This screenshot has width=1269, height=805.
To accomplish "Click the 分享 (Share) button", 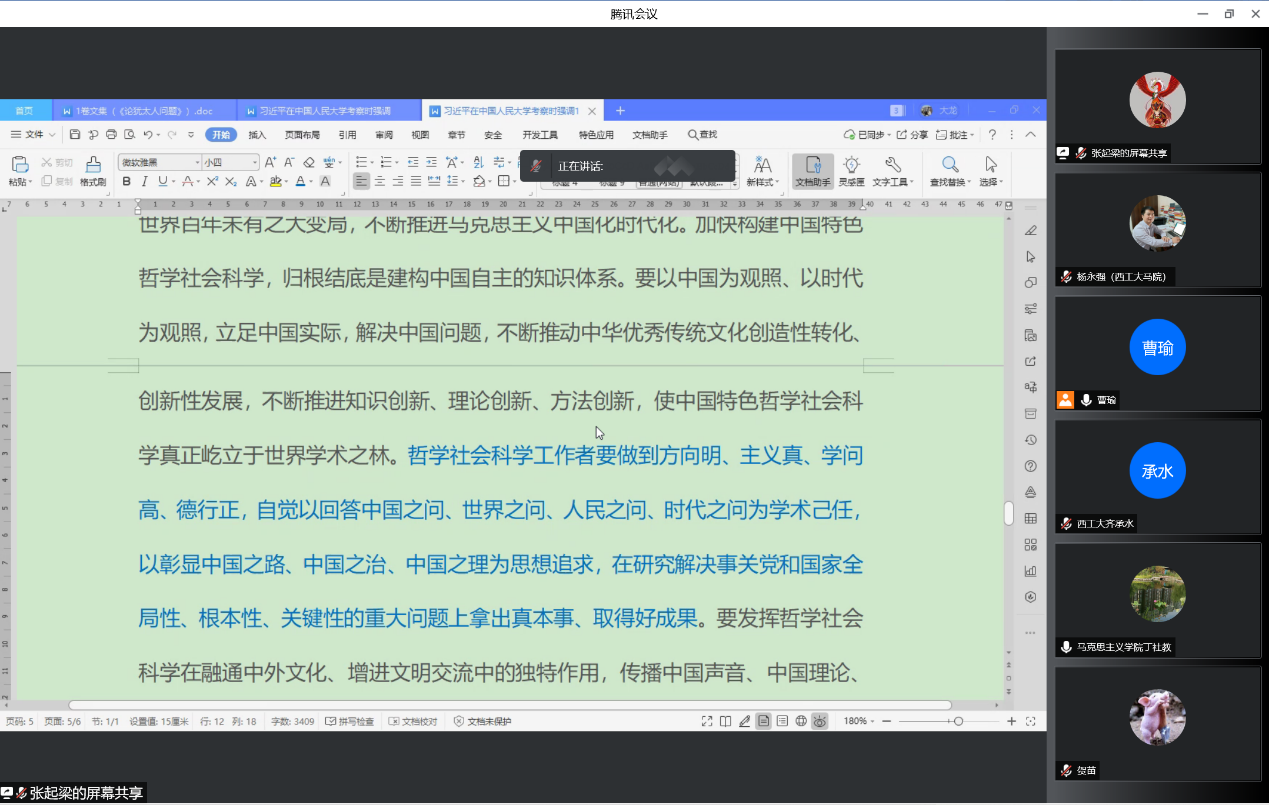I will pyautogui.click(x=912, y=135).
